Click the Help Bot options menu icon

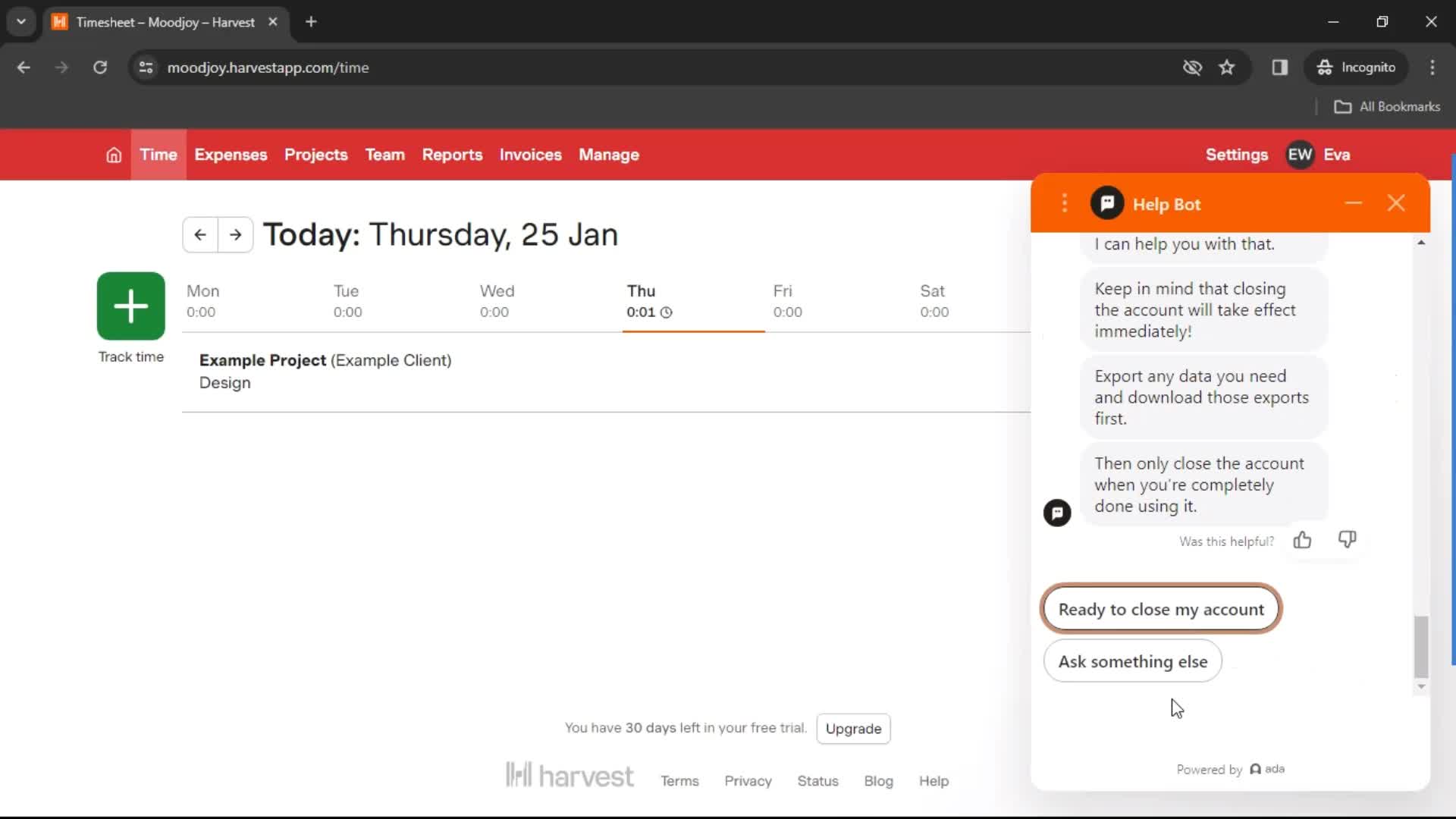click(1063, 204)
